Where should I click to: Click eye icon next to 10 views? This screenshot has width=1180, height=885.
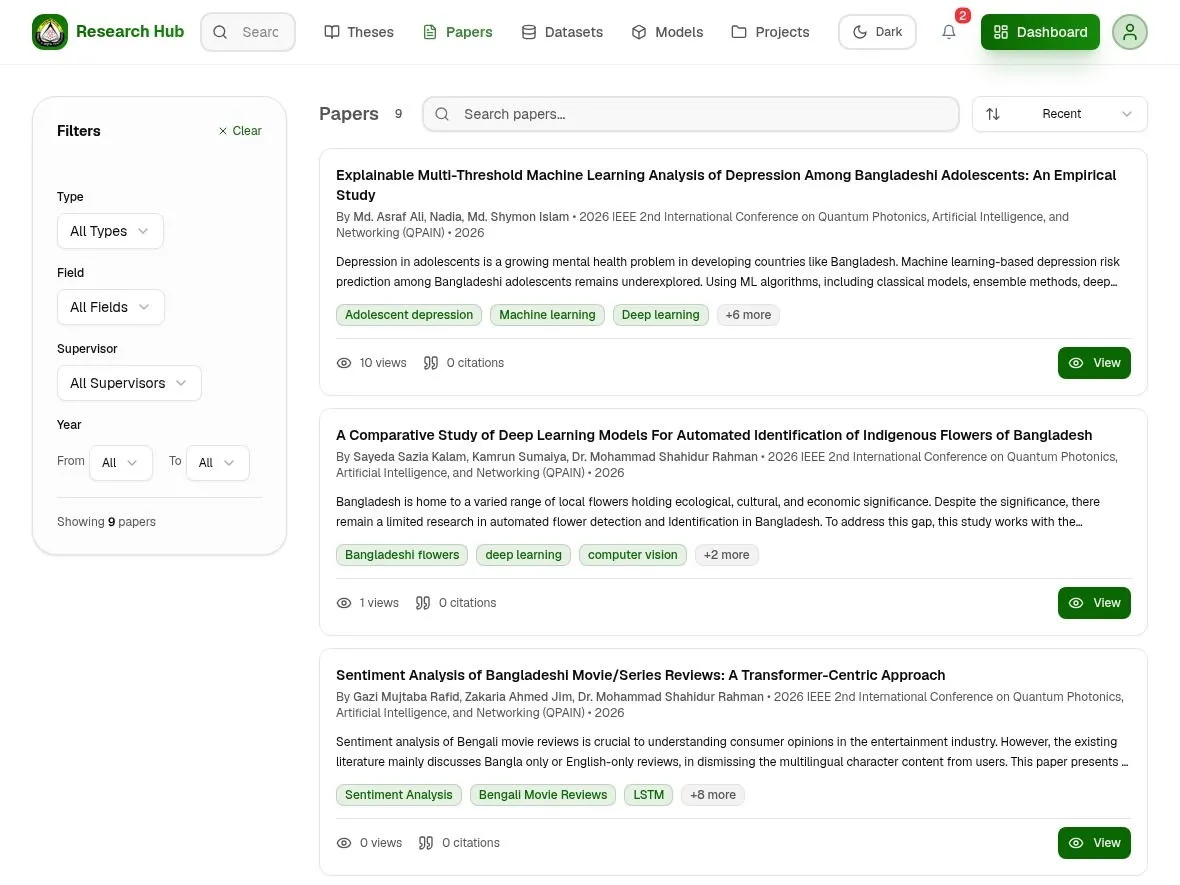(x=344, y=363)
